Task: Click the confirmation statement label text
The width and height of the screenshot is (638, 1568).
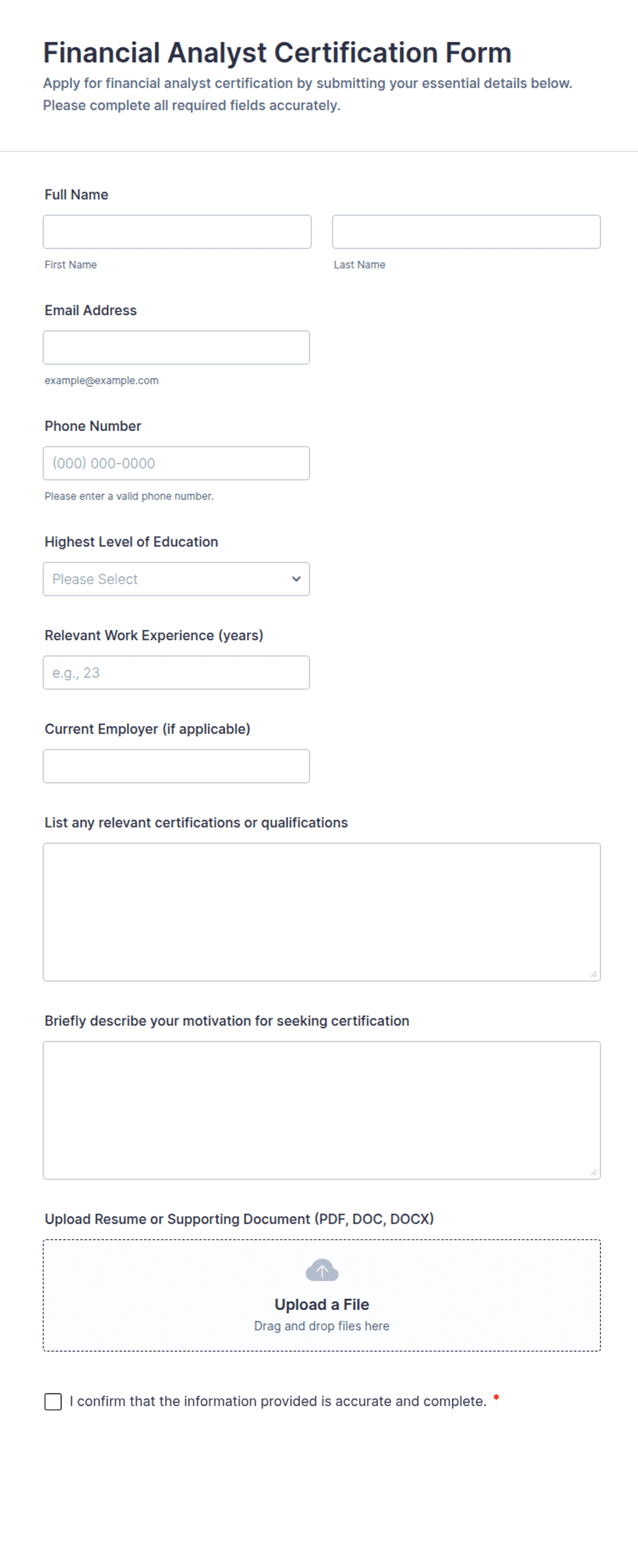Action: click(278, 1401)
